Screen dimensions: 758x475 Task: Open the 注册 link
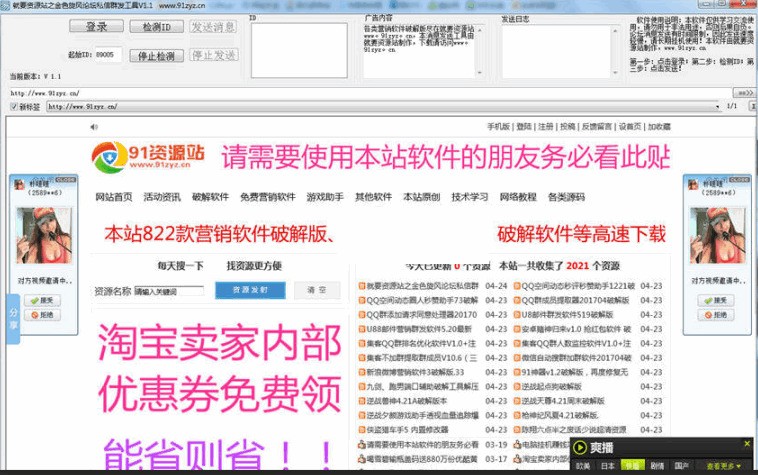pyautogui.click(x=545, y=127)
